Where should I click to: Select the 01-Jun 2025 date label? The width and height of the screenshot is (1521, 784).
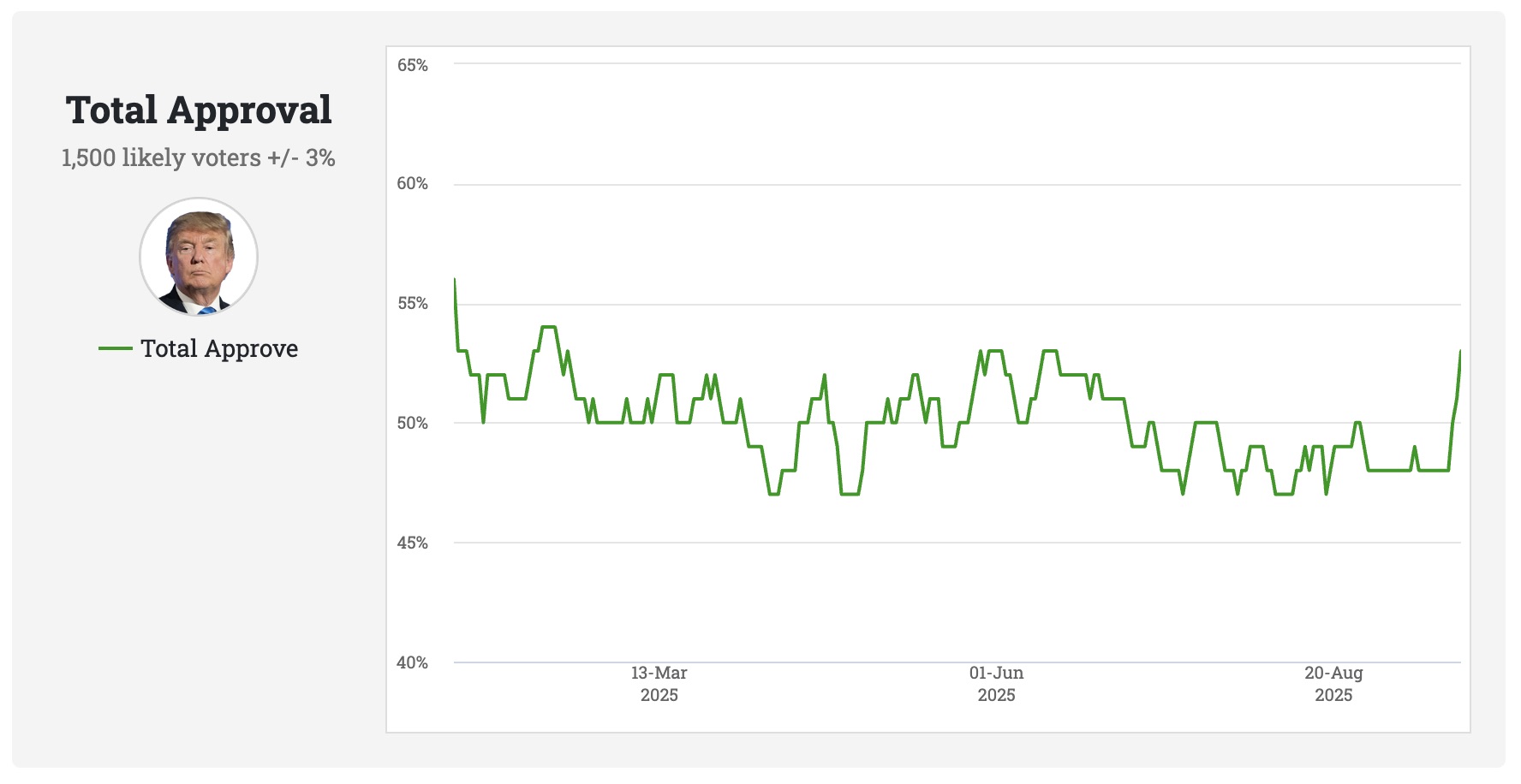pos(996,684)
